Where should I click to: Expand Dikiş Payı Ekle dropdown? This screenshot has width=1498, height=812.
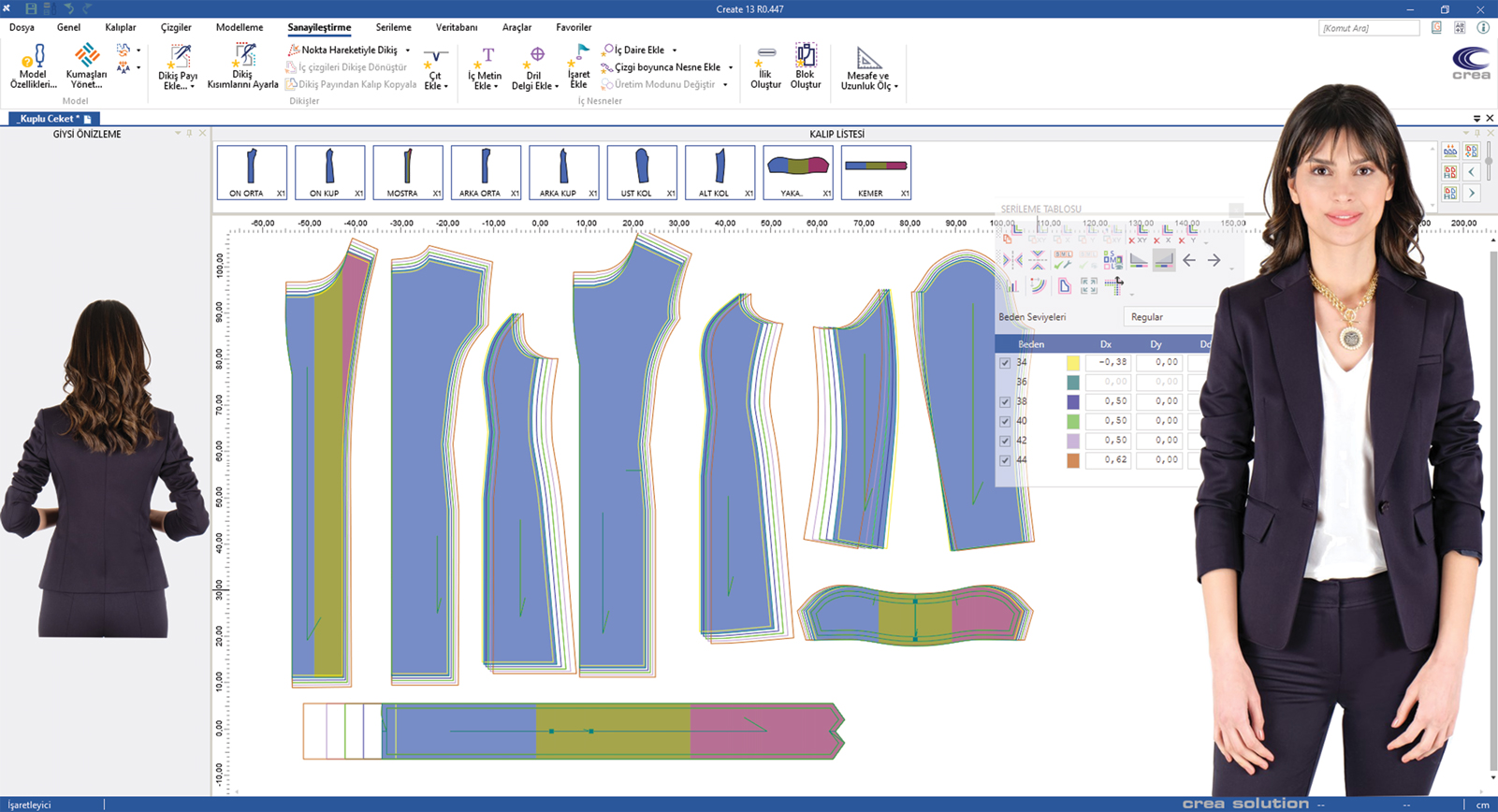tap(192, 86)
